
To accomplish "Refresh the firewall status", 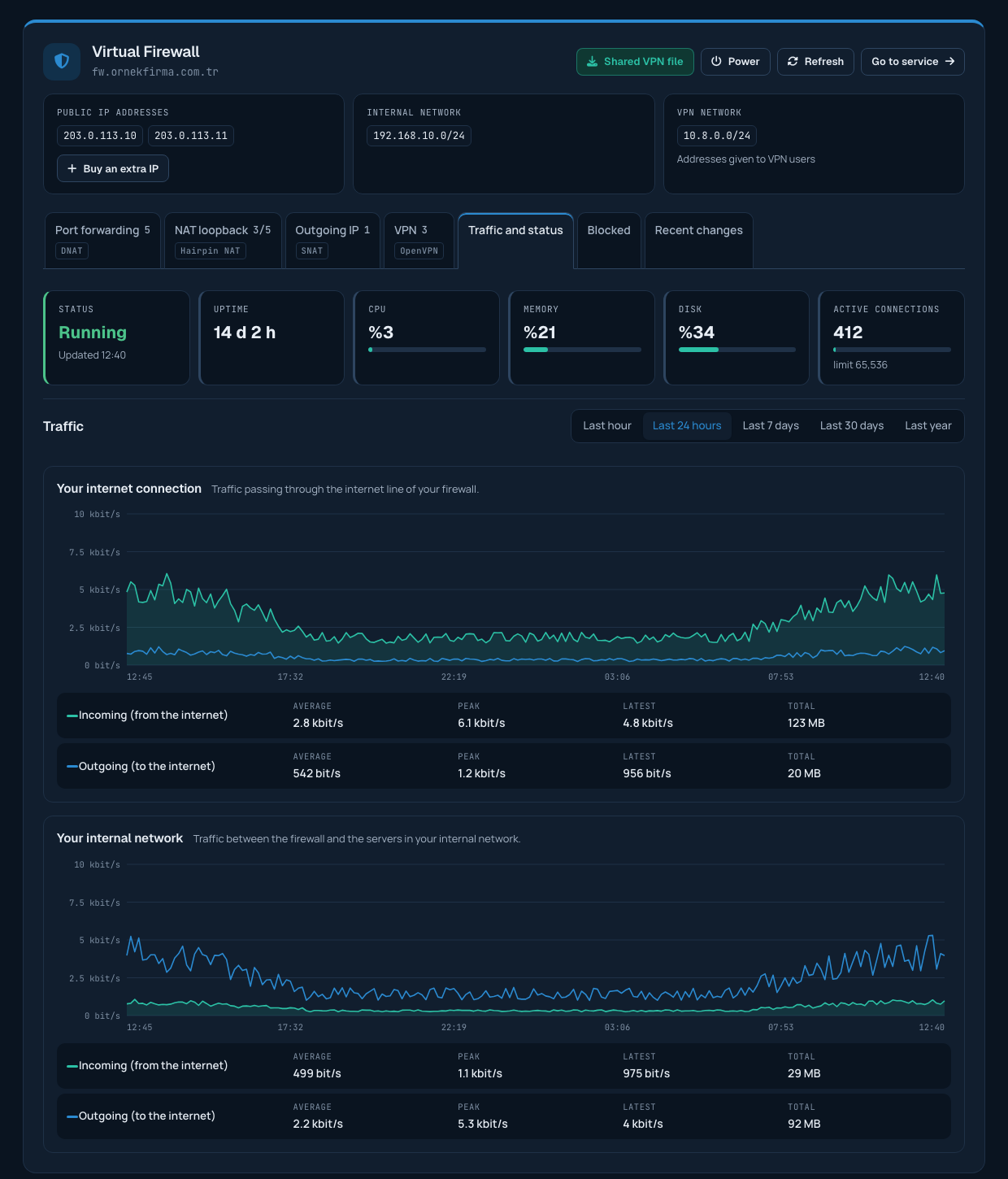I will (815, 62).
